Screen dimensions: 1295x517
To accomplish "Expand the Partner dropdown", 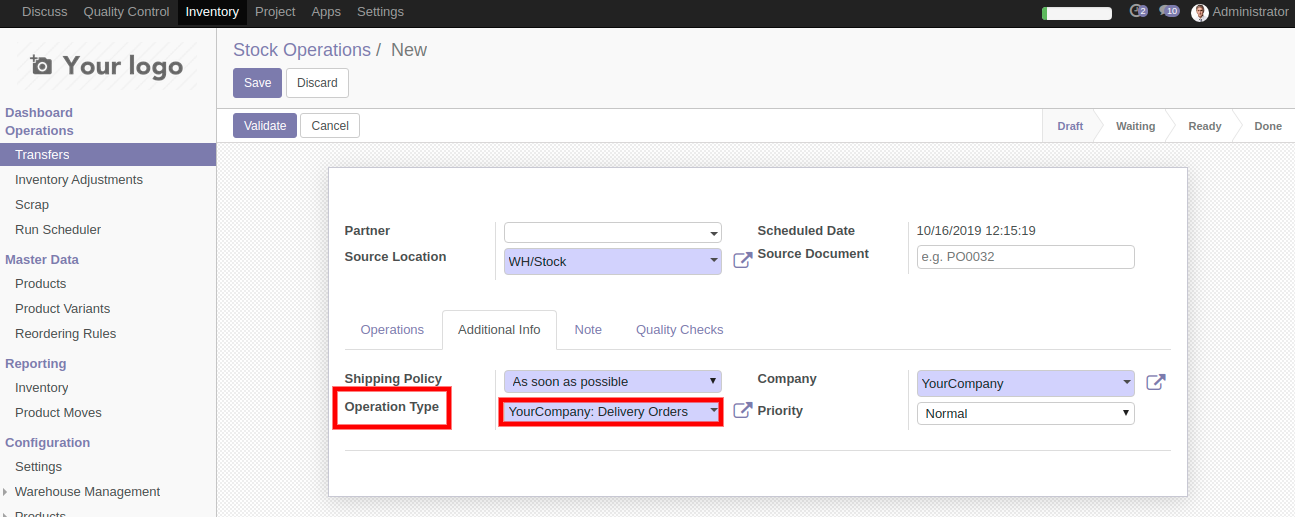I will pyautogui.click(x=612, y=233).
